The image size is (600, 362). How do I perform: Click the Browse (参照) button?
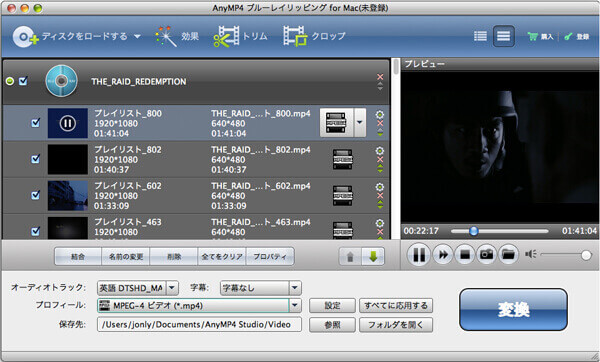click(x=332, y=324)
